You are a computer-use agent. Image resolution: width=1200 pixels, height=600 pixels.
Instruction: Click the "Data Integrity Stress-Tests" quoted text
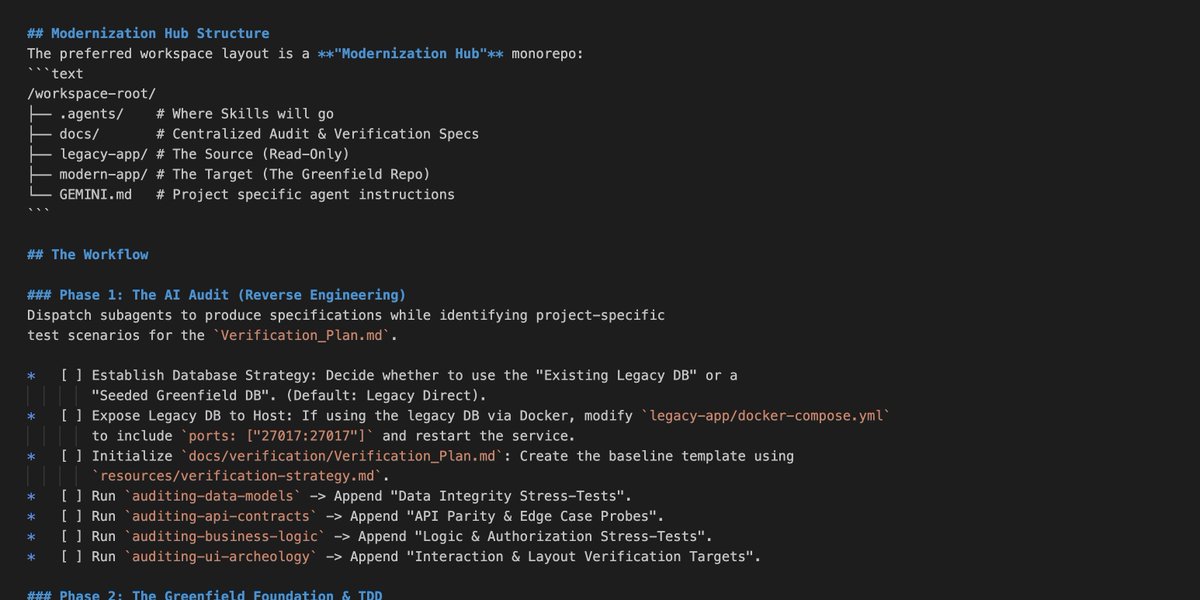click(507, 496)
